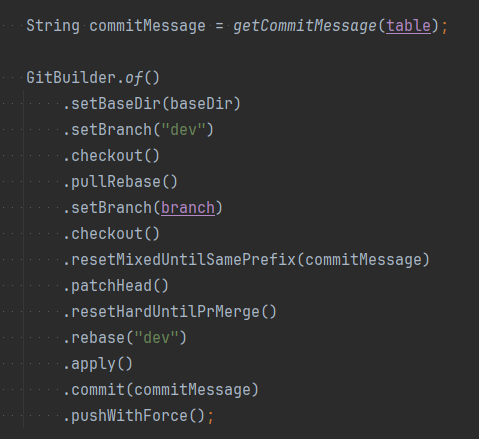Click commit method name
The image size is (479, 439).
coord(98,390)
